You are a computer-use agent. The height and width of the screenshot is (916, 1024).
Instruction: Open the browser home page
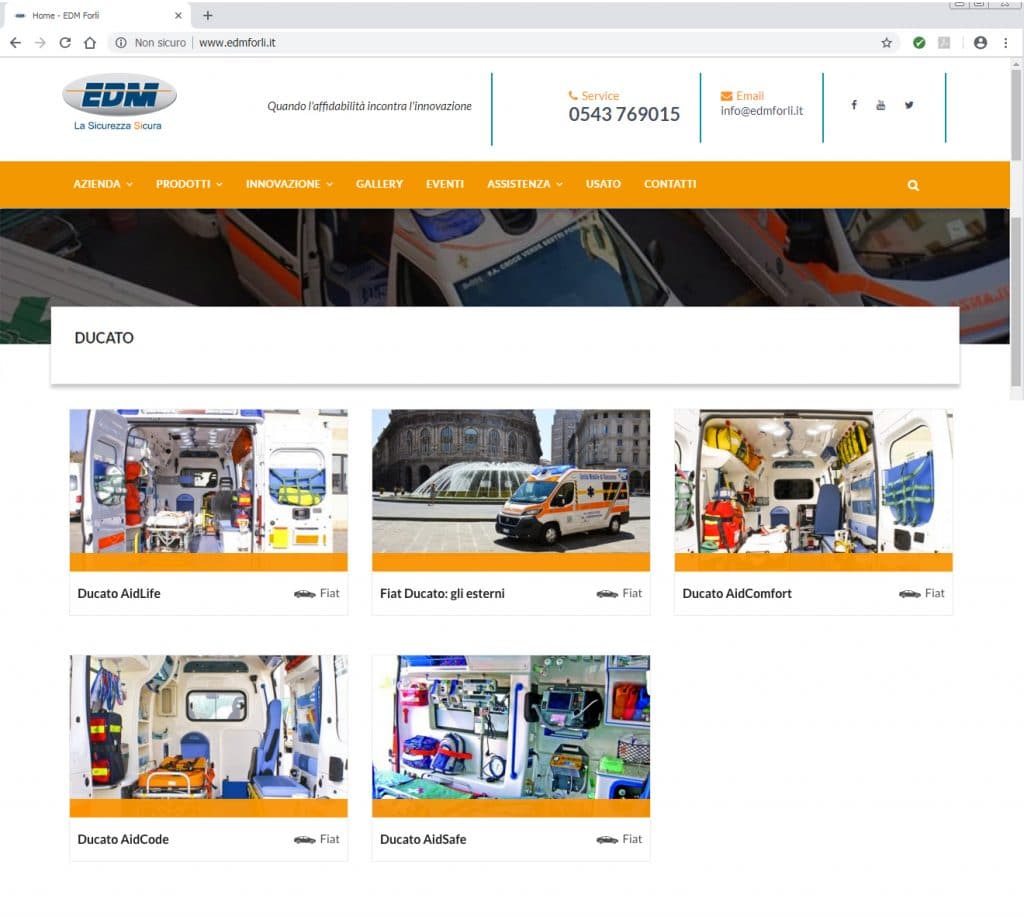tap(90, 42)
